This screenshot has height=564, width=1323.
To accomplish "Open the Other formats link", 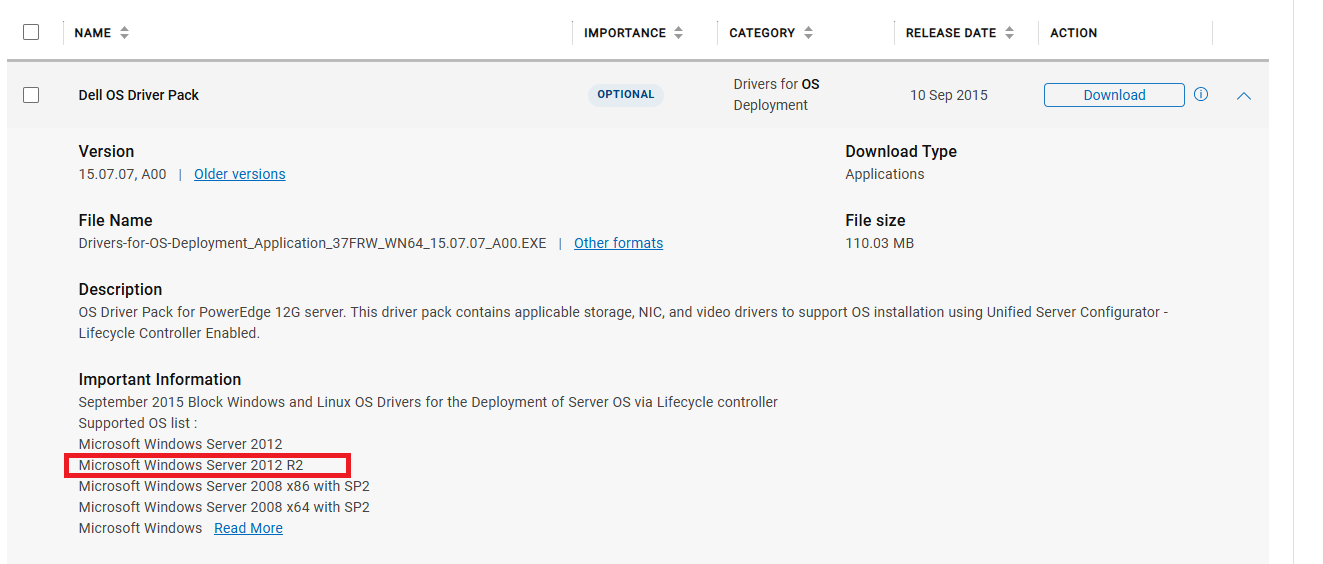I will point(618,243).
